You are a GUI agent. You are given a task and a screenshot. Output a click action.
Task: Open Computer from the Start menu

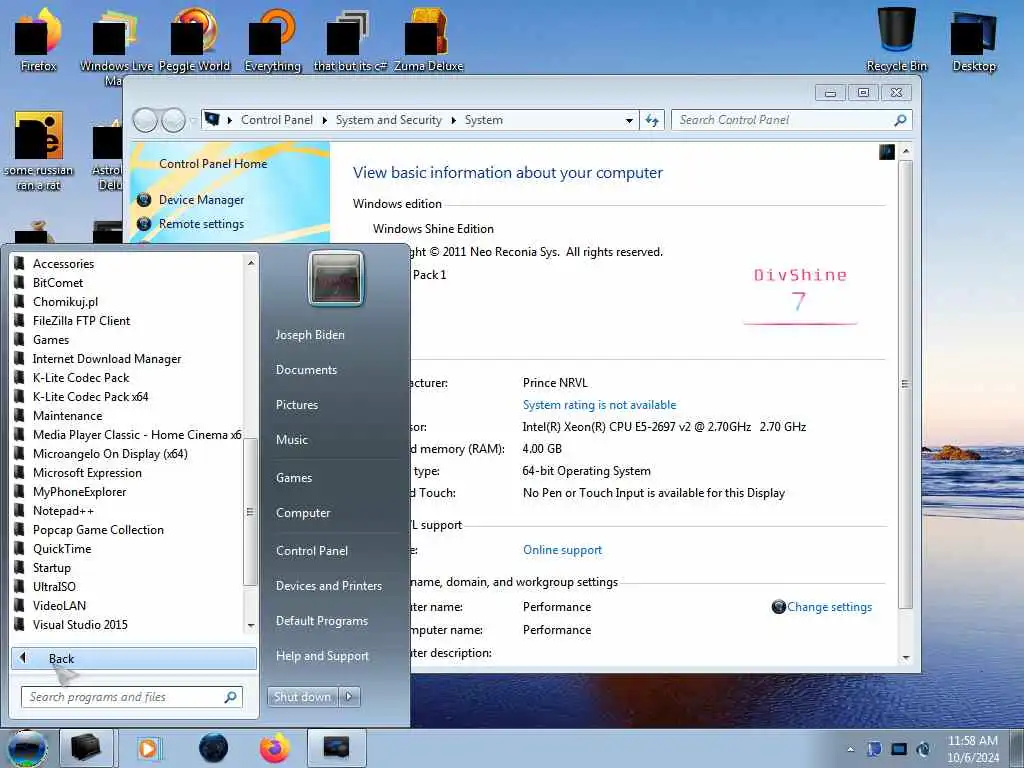coord(303,513)
